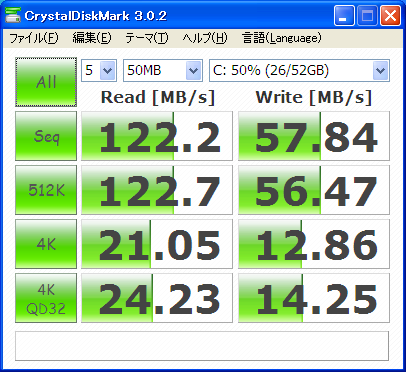The width and height of the screenshot is (406, 372).
Task: Open the 言語(Language) menu
Action: pos(282,38)
